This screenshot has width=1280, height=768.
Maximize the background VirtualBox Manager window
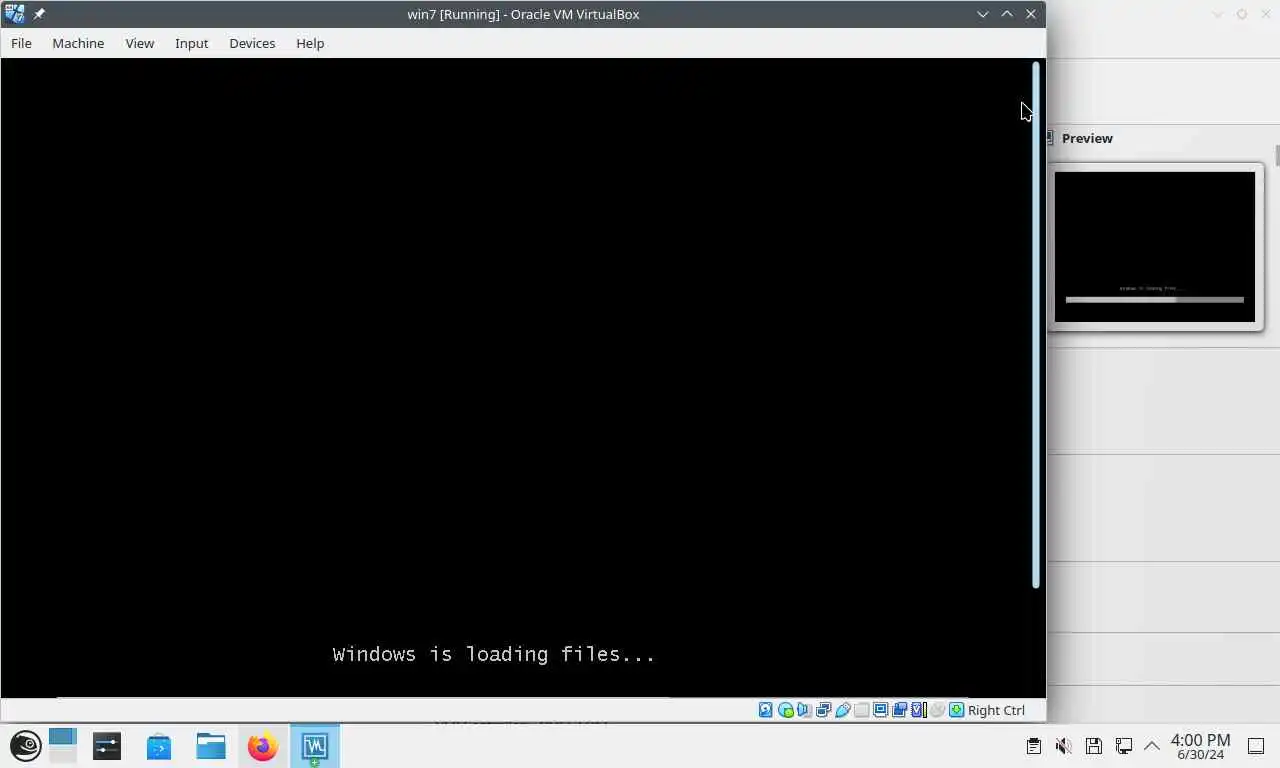[1241, 14]
